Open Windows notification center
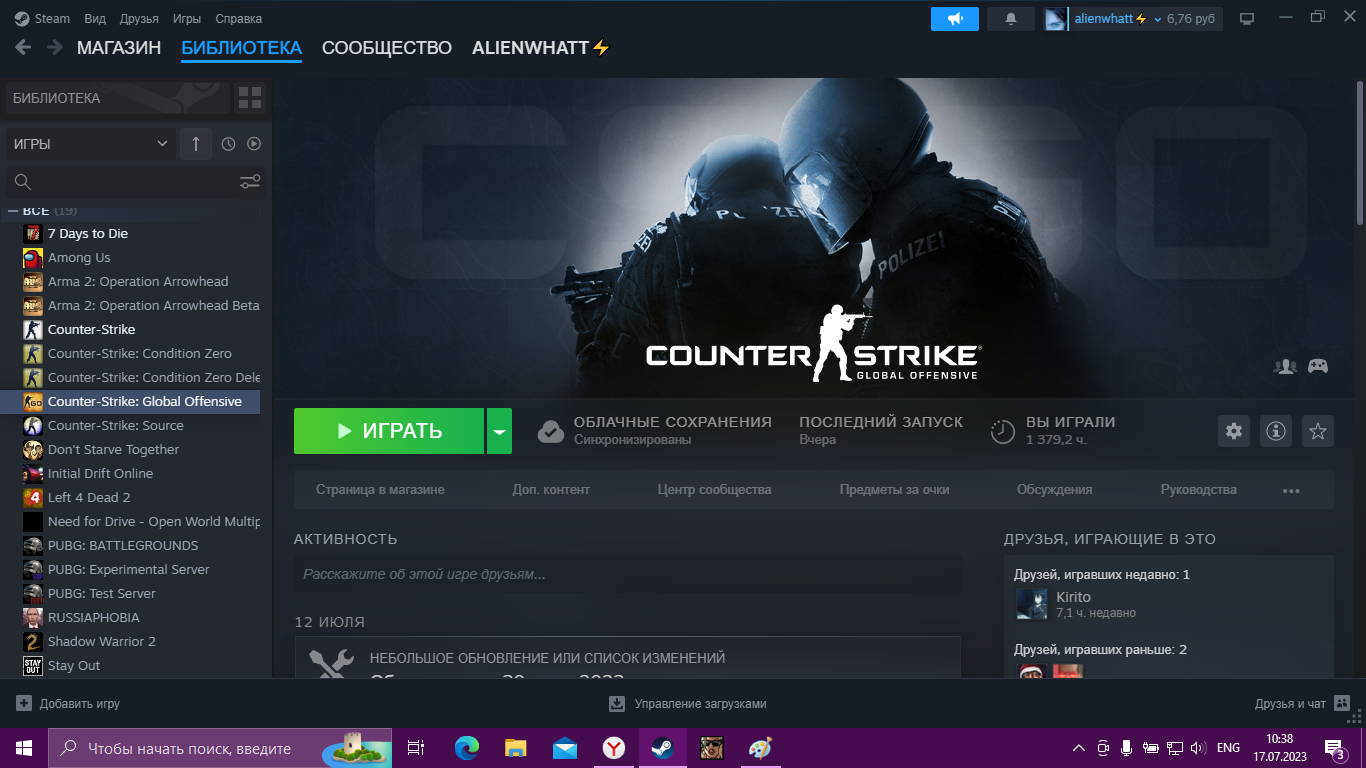 point(1334,747)
